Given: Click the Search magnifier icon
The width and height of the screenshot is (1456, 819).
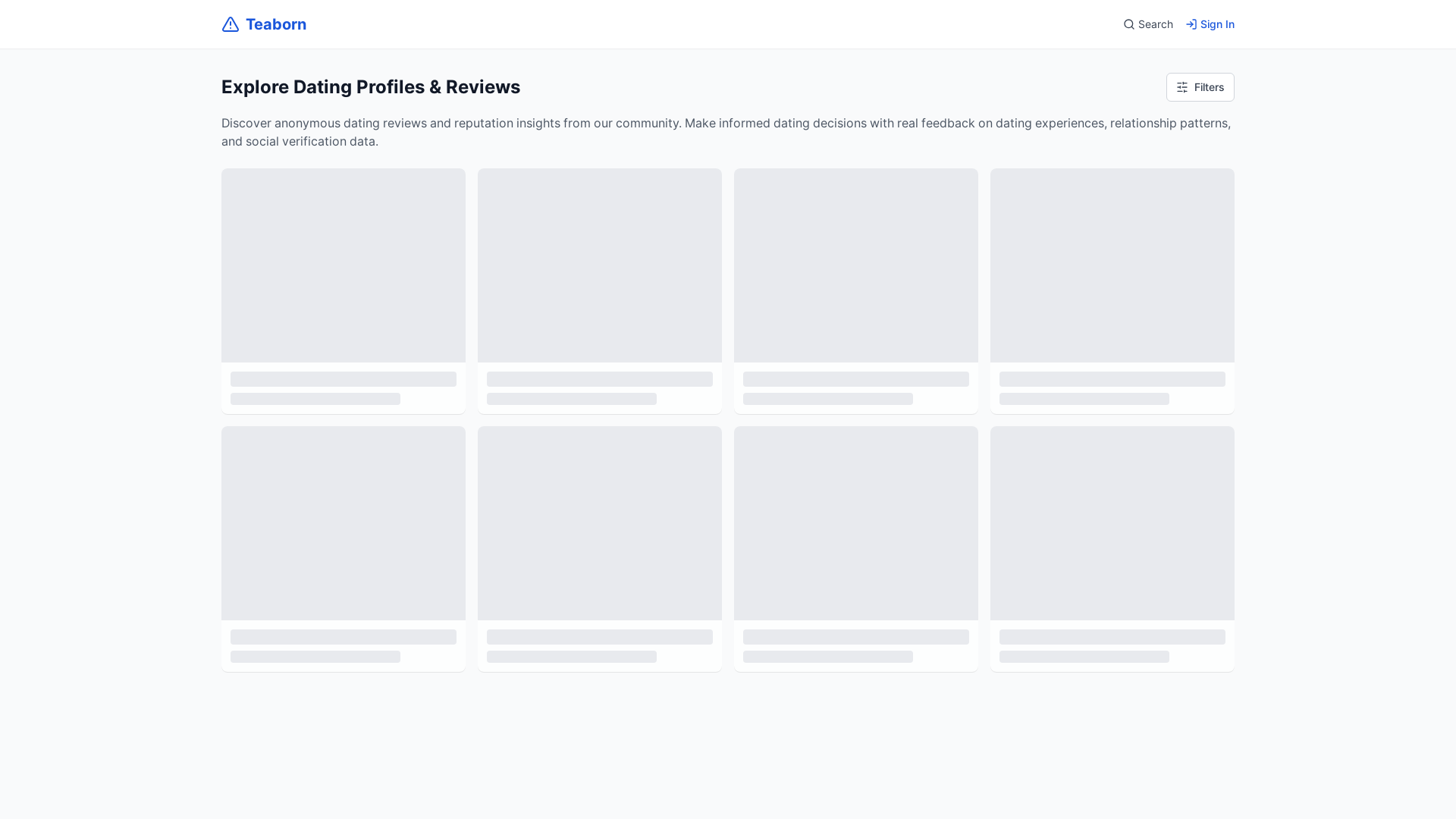Looking at the screenshot, I should pyautogui.click(x=1129, y=24).
